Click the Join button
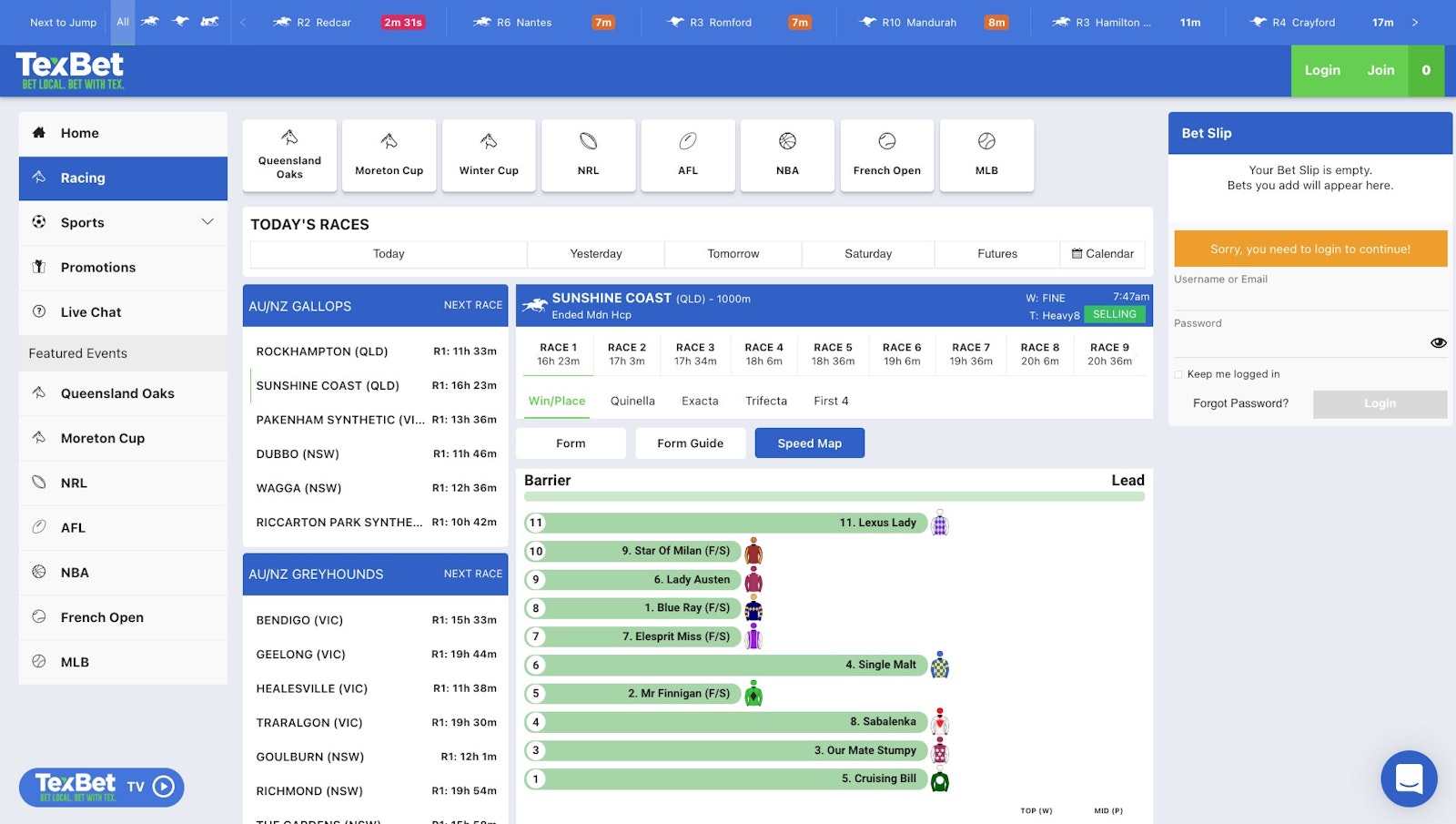 pyautogui.click(x=1380, y=70)
